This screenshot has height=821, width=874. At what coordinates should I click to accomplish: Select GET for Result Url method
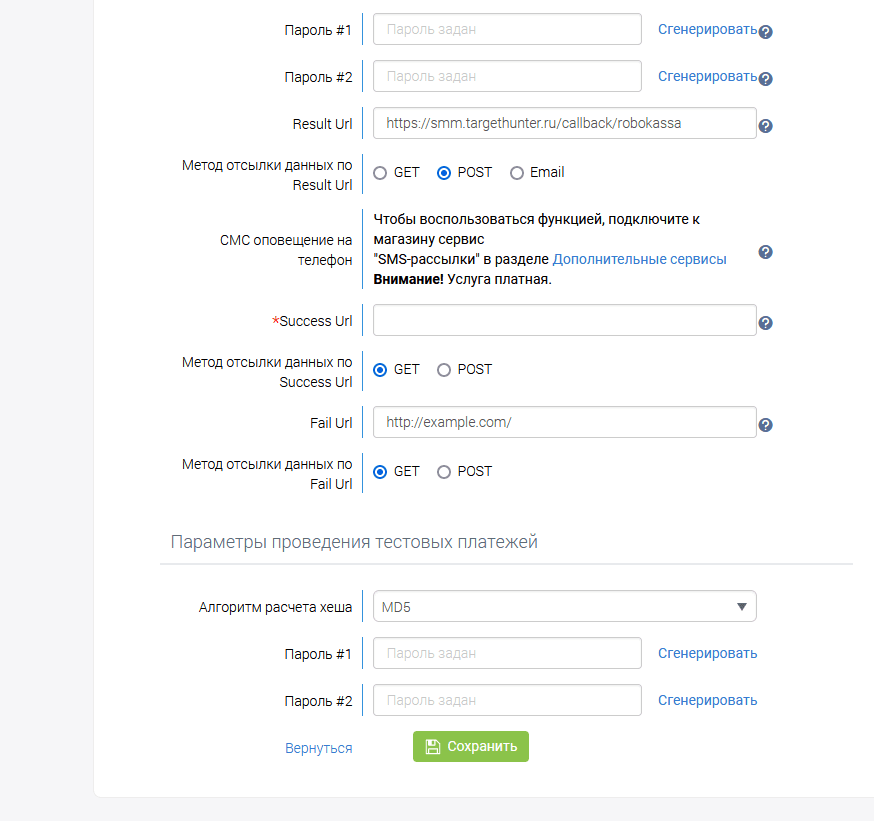(380, 173)
